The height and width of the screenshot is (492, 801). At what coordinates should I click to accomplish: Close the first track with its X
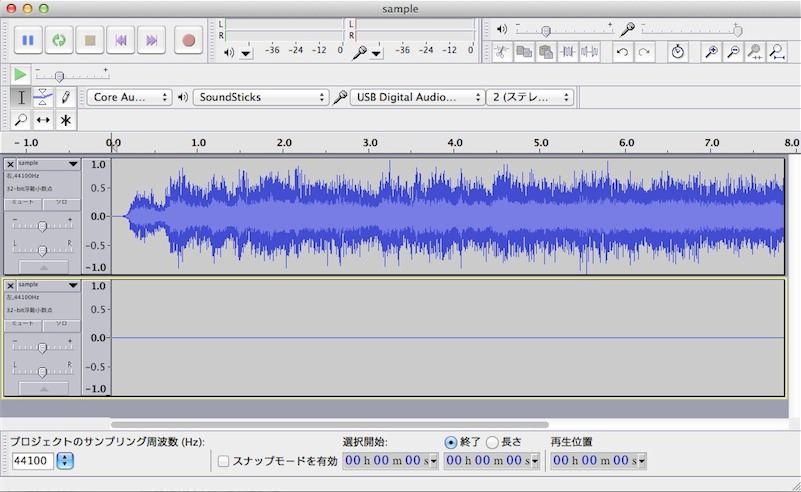[10, 165]
